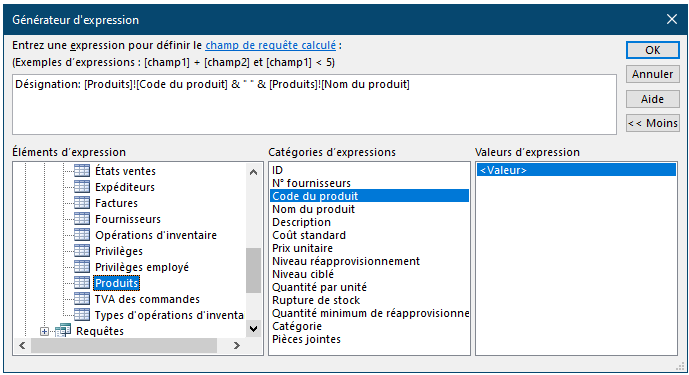Select Prix unitaire in the categories list

pyautogui.click(x=302, y=248)
